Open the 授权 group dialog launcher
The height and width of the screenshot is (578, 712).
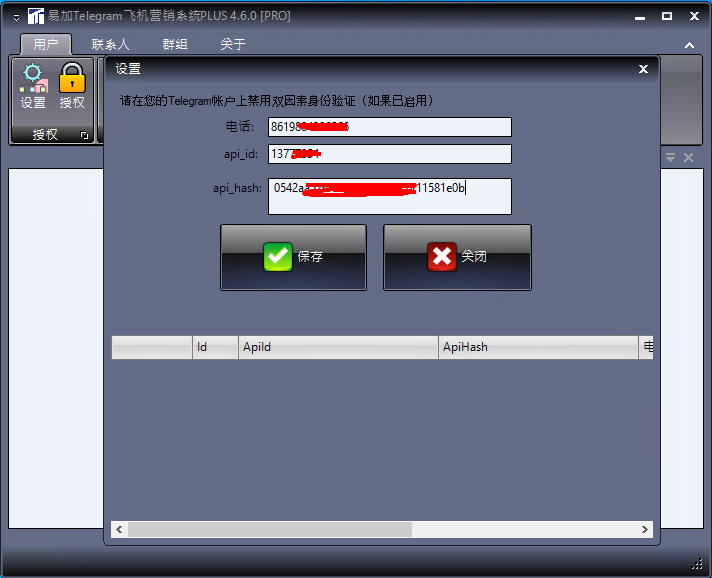point(84,135)
